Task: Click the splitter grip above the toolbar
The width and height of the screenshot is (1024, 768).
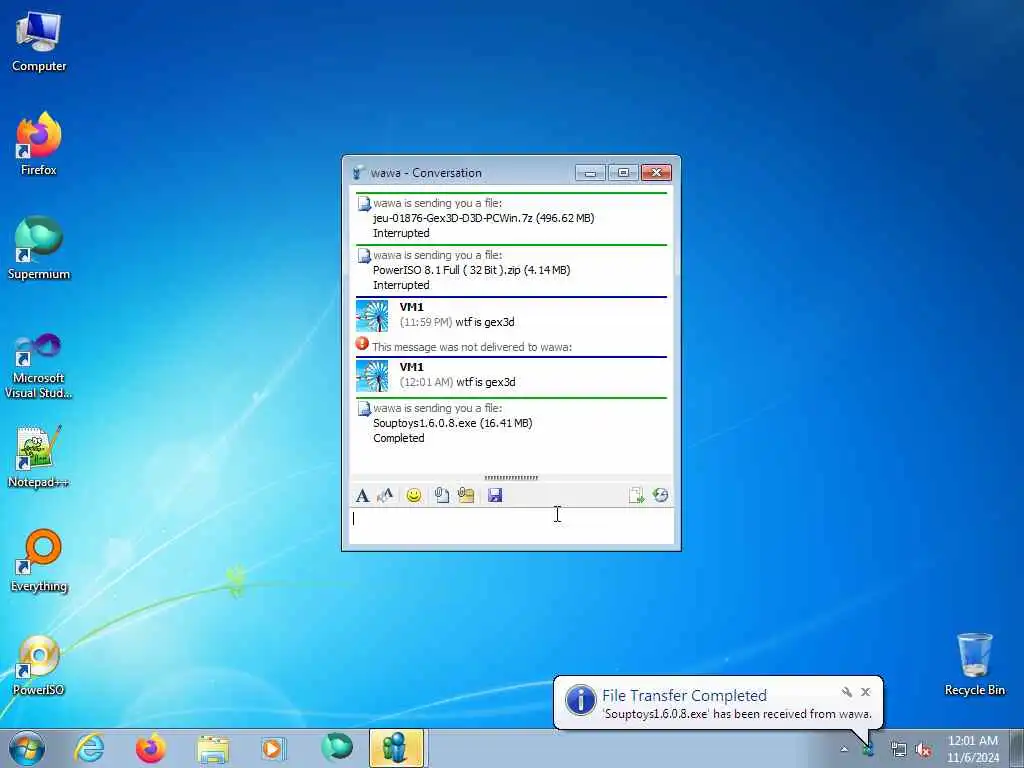Action: click(x=511, y=478)
